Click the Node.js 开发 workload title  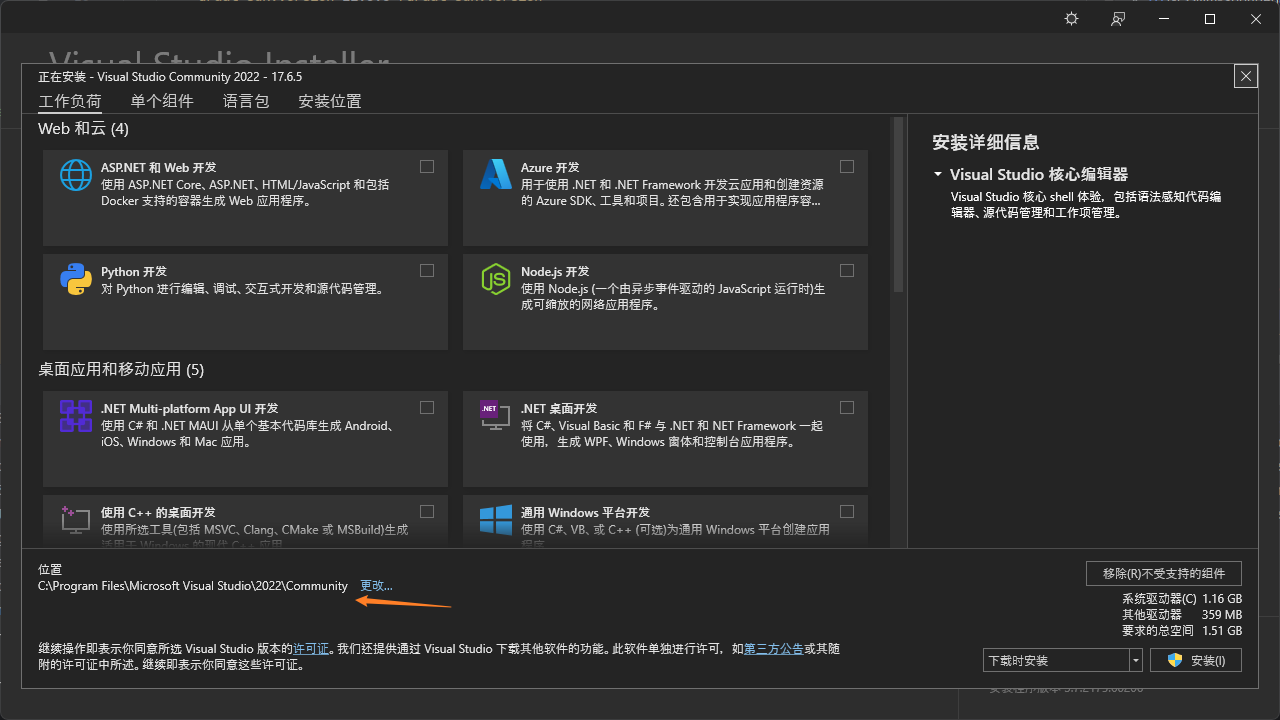pyautogui.click(x=555, y=272)
